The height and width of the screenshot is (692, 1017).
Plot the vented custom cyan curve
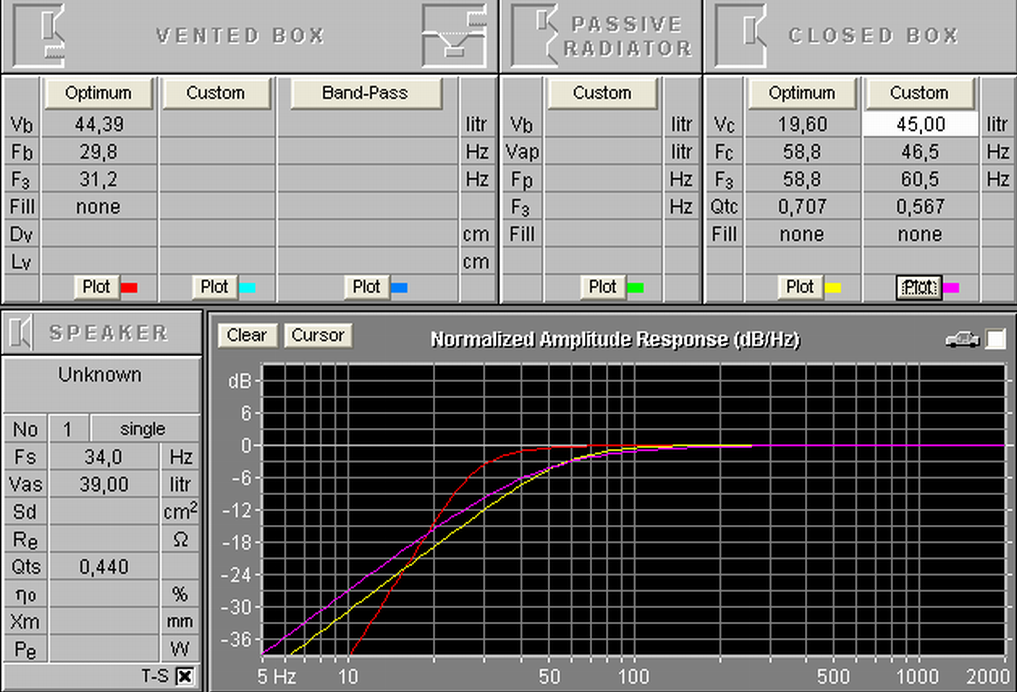pyautogui.click(x=214, y=287)
